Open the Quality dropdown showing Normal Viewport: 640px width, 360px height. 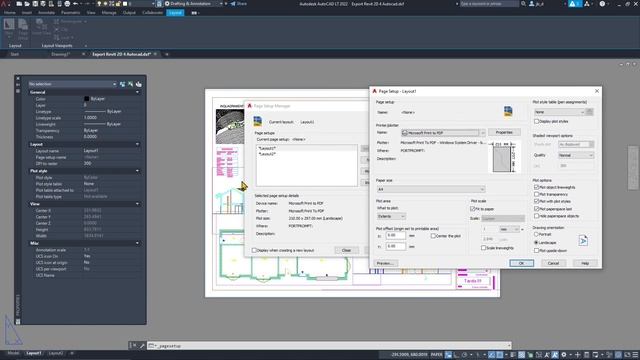pyautogui.click(x=576, y=156)
